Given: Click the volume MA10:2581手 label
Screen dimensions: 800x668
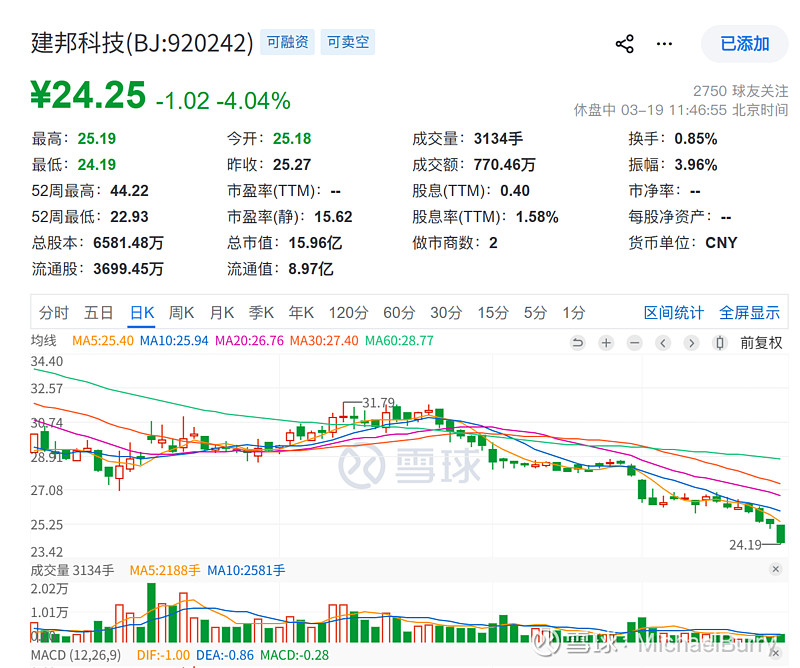Looking at the screenshot, I should pos(246,570).
